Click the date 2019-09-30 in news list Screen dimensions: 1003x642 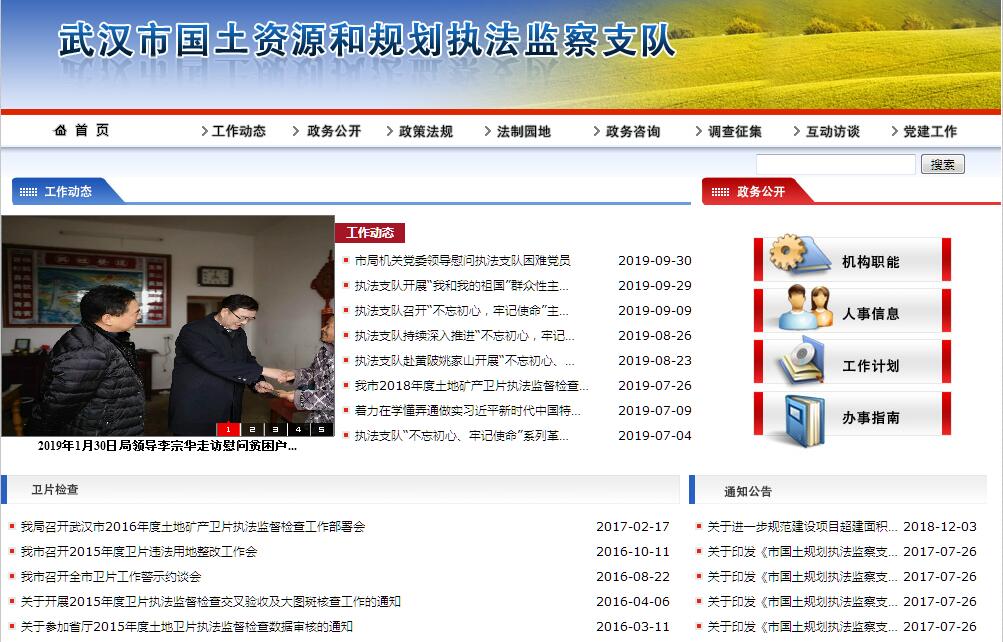pos(654,260)
